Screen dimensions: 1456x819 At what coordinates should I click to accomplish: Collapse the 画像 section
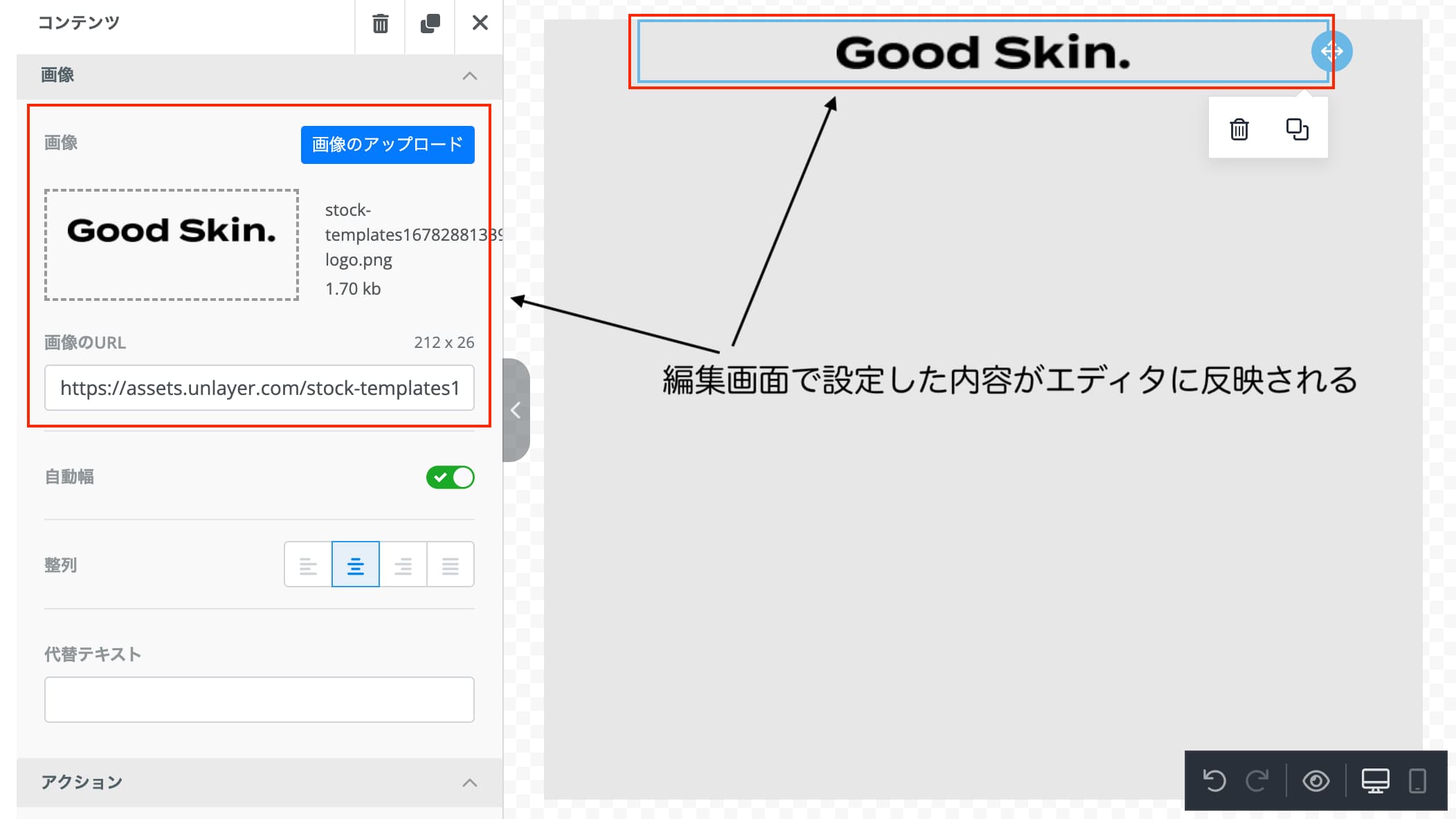469,75
